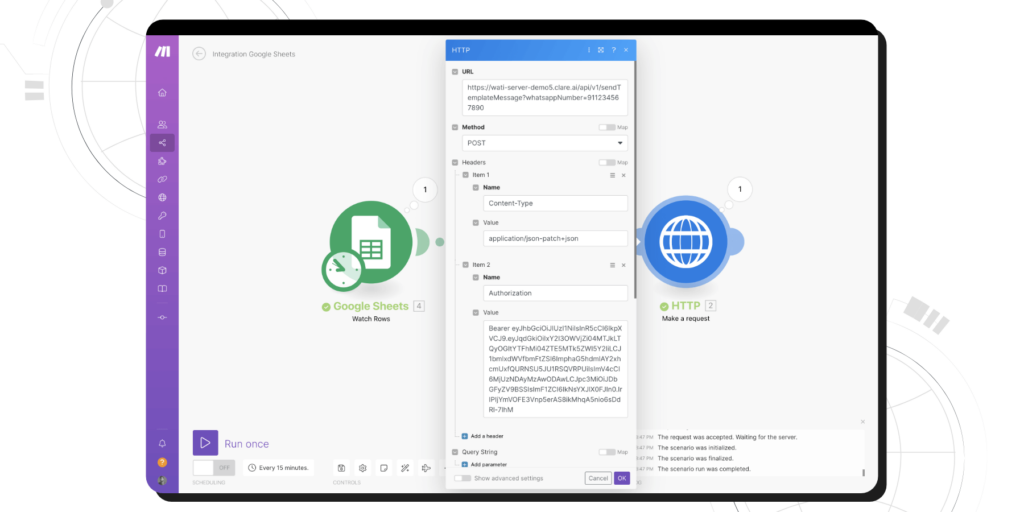Collapse the URL field section
The height and width of the screenshot is (512, 1024).
pyautogui.click(x=455, y=72)
